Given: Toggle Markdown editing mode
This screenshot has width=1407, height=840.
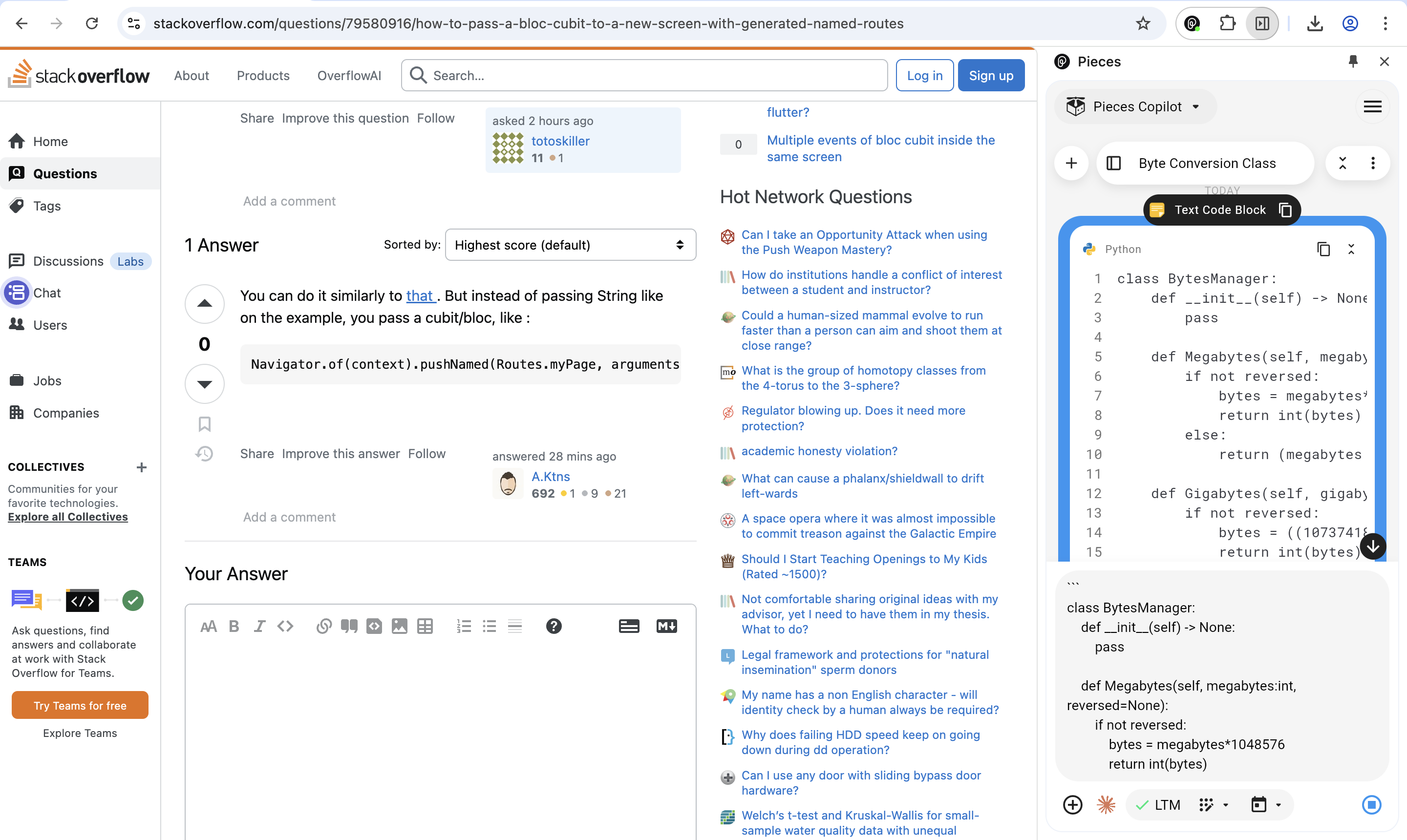Looking at the screenshot, I should (666, 626).
